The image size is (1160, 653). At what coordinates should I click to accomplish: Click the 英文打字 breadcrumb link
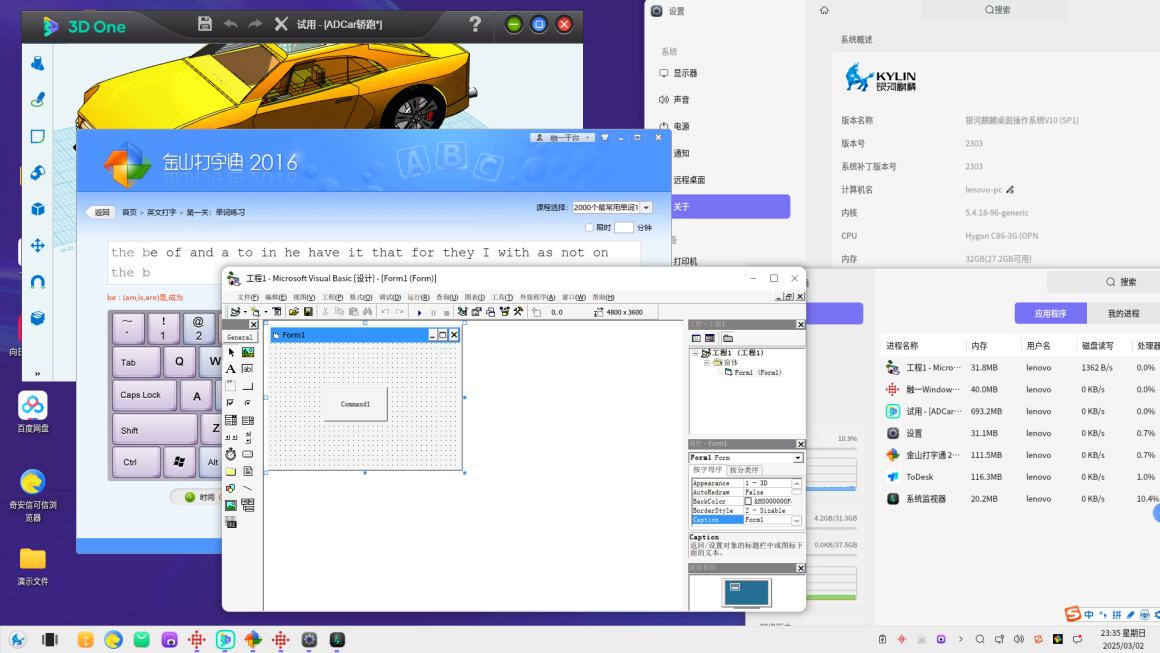pos(161,212)
